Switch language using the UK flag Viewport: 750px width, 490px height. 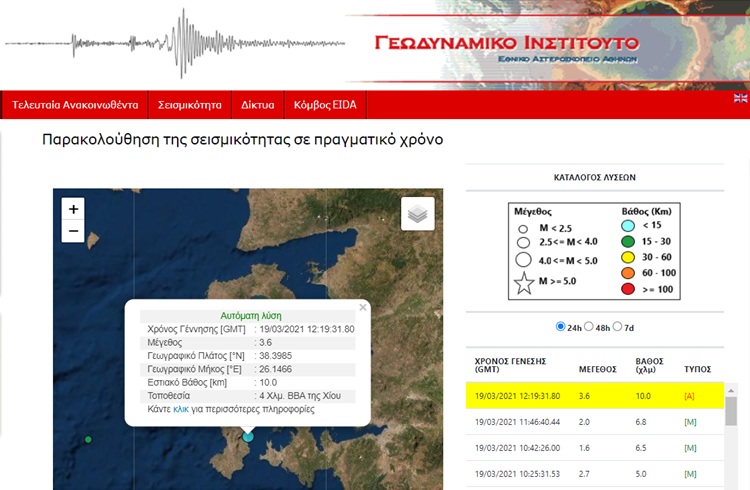click(740, 98)
